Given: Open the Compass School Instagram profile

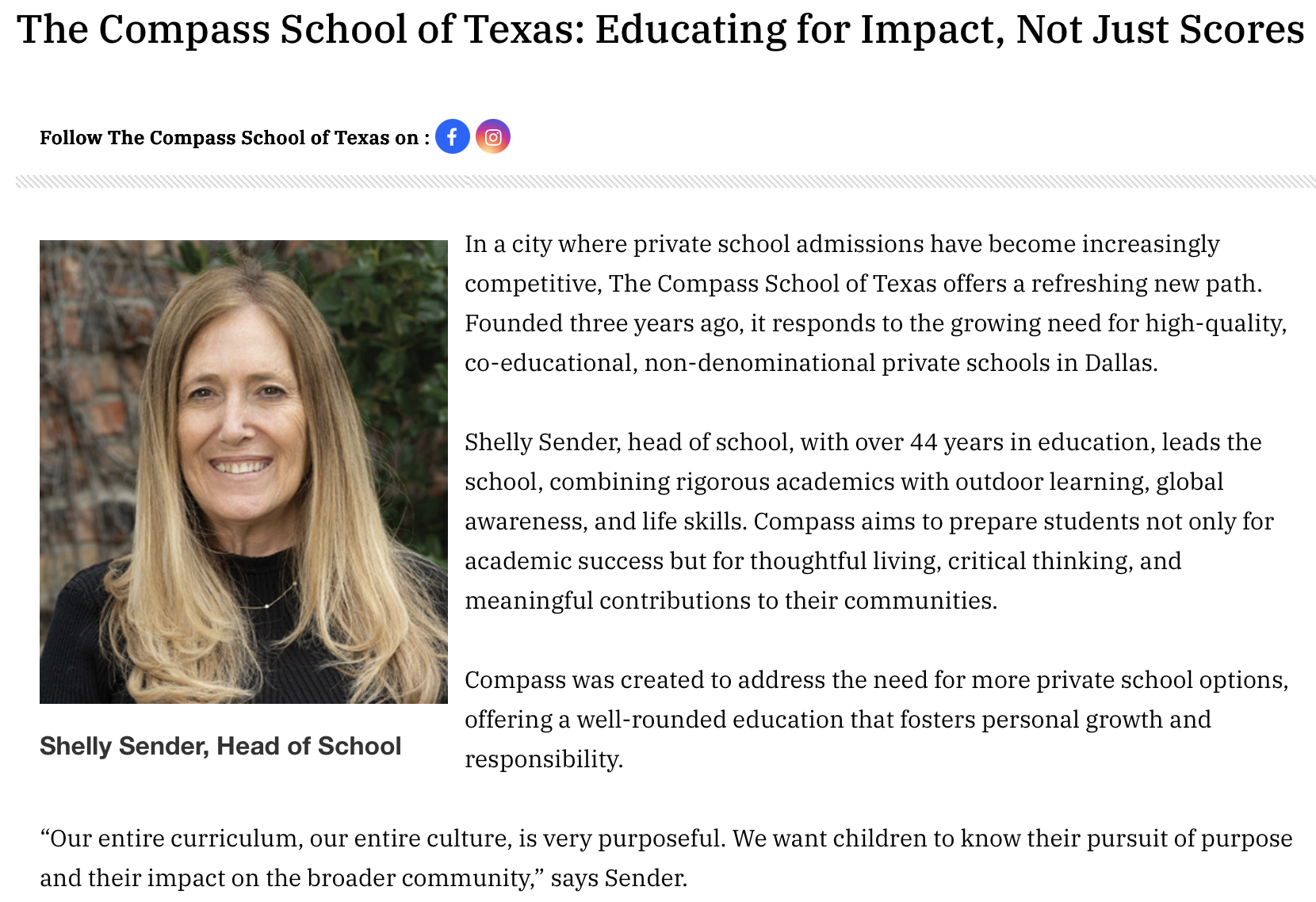Looking at the screenshot, I should click(x=493, y=137).
